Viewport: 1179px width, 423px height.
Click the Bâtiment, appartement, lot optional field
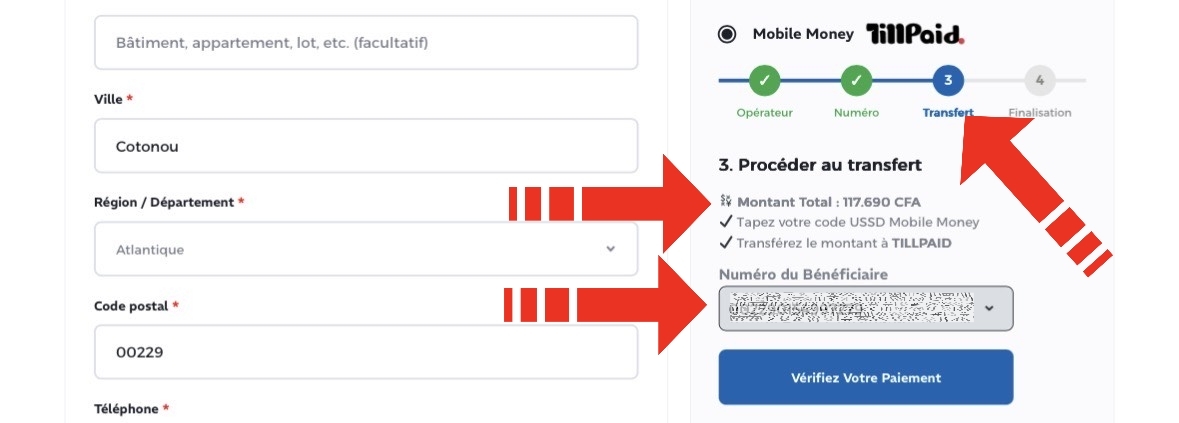point(365,42)
